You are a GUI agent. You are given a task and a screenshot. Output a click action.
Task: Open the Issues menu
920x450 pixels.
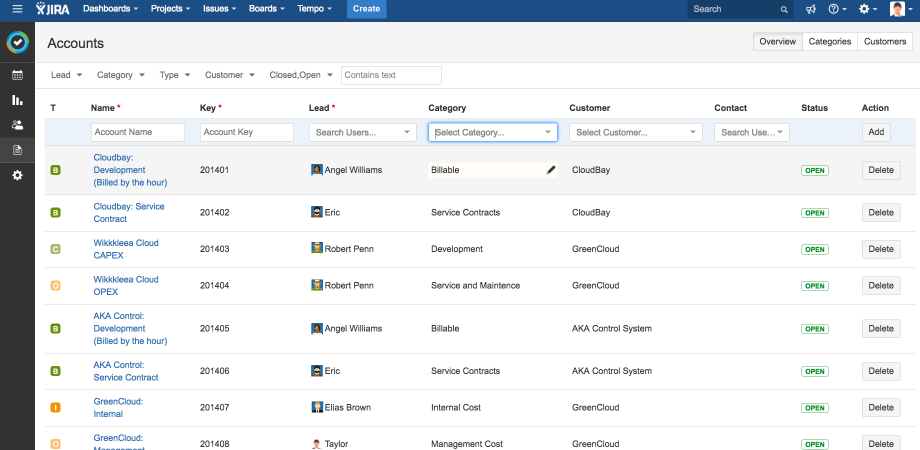[x=219, y=9]
